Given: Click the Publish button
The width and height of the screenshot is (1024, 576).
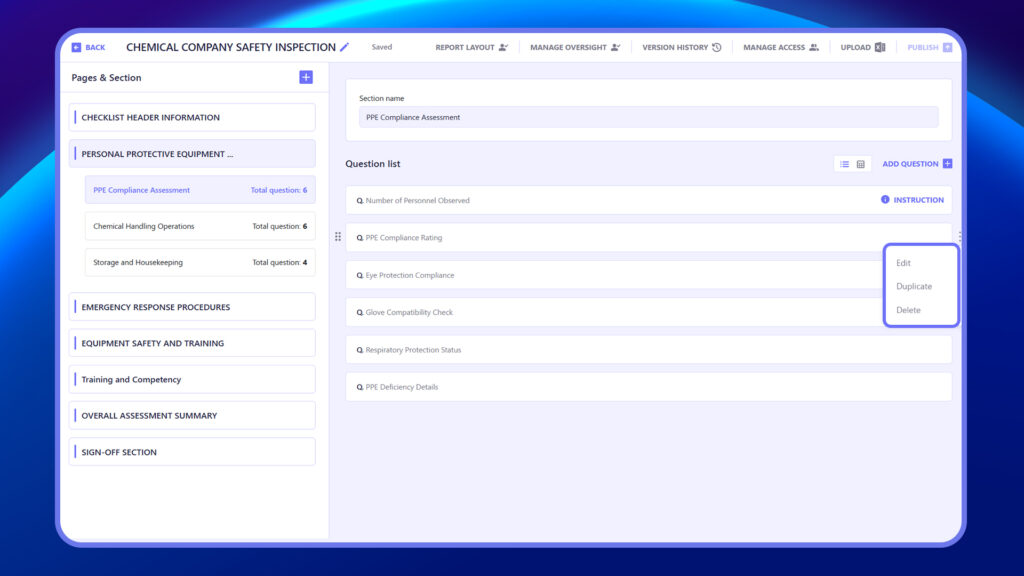Looking at the screenshot, I should point(929,47).
